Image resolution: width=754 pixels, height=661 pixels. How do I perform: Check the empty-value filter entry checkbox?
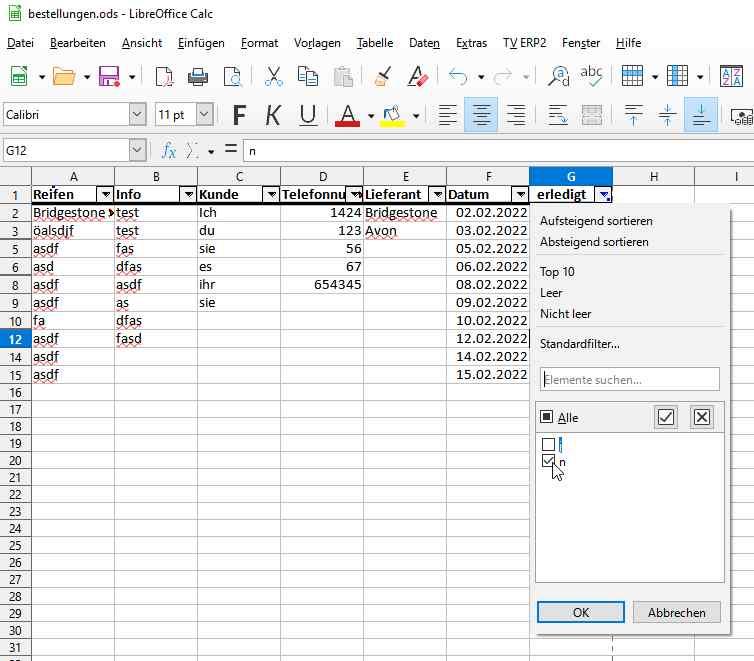click(548, 444)
